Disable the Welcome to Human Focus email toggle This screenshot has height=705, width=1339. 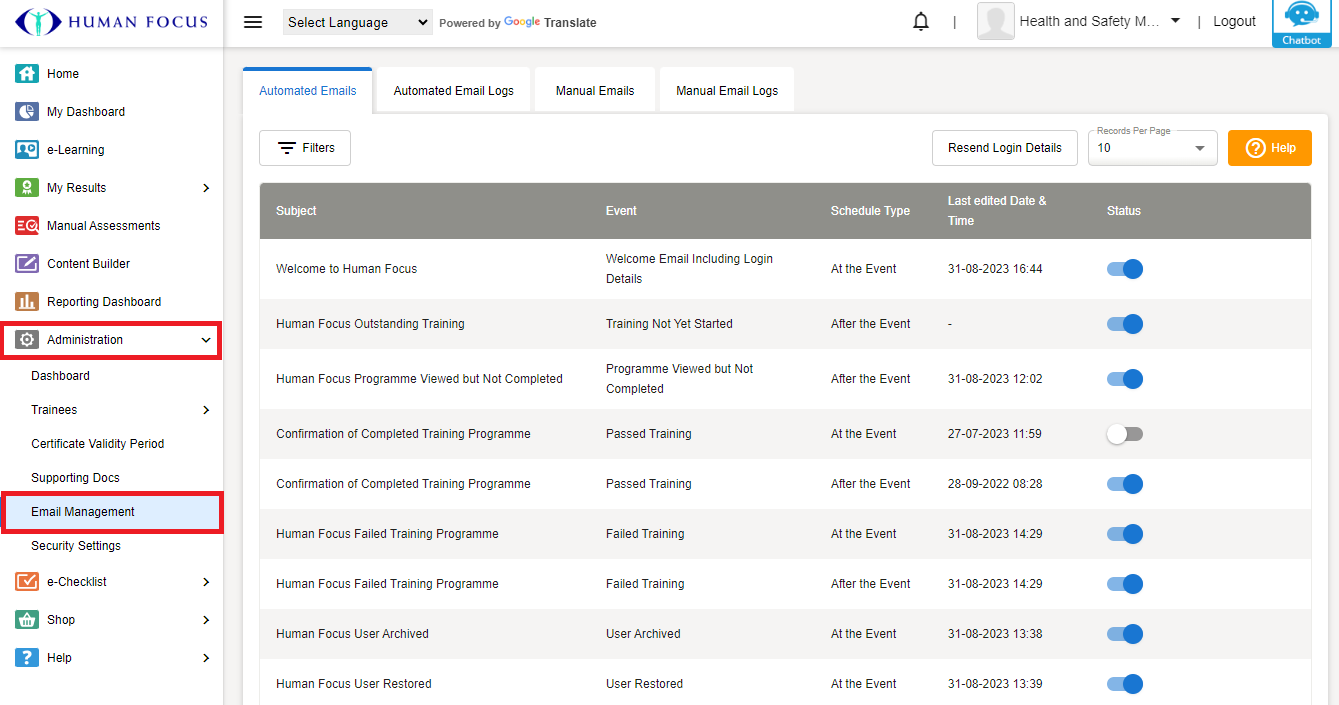coord(1125,269)
